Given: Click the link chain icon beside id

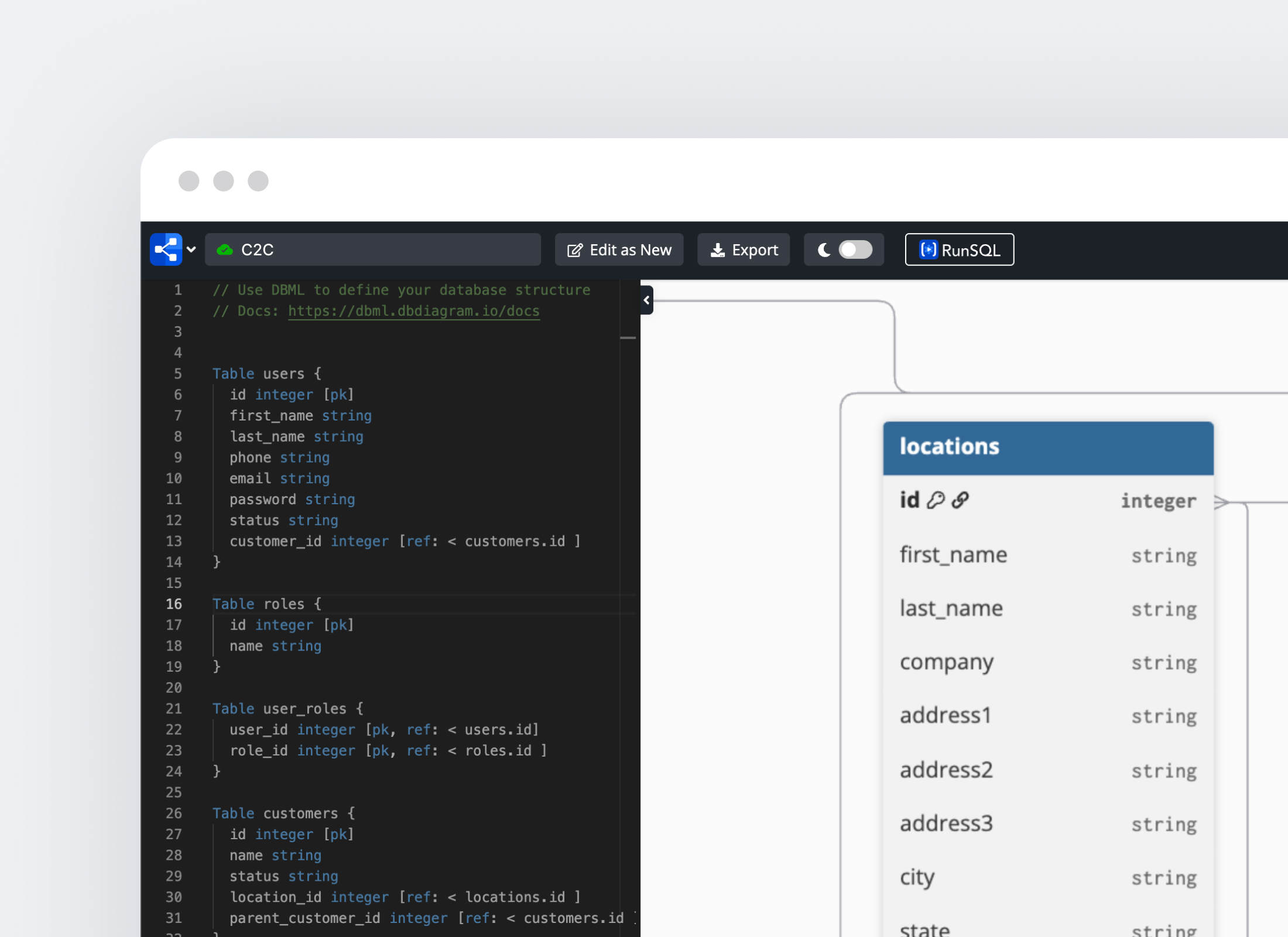Looking at the screenshot, I should (960, 500).
